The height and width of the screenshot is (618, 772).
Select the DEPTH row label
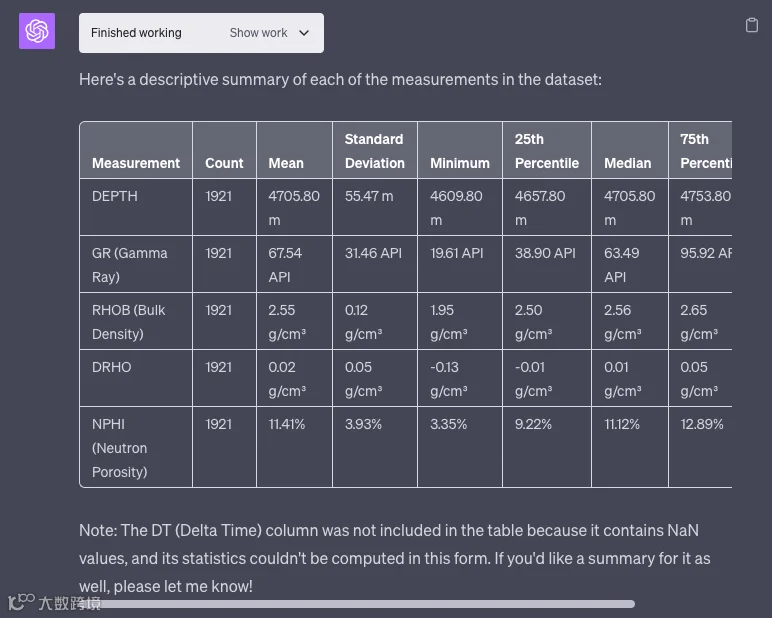pos(115,196)
